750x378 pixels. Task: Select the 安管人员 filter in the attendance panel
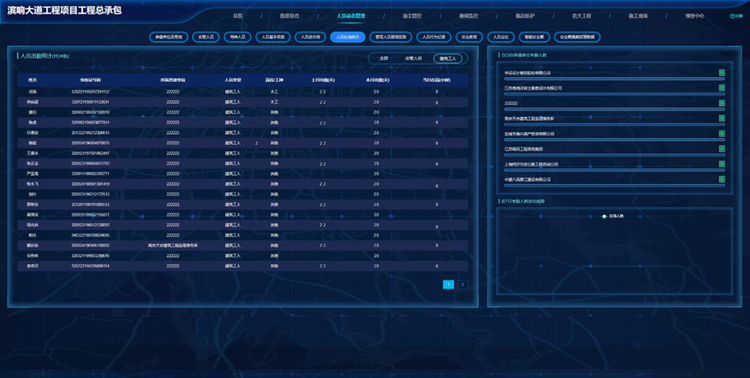[x=414, y=58]
